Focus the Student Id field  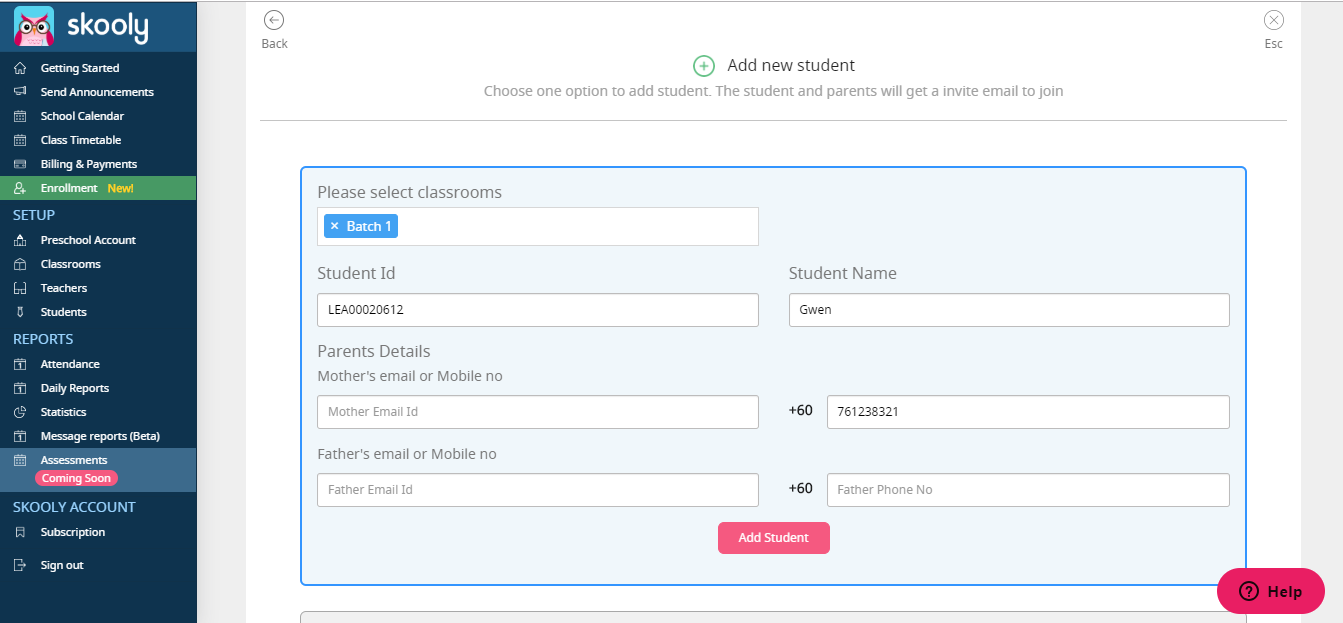(x=538, y=310)
